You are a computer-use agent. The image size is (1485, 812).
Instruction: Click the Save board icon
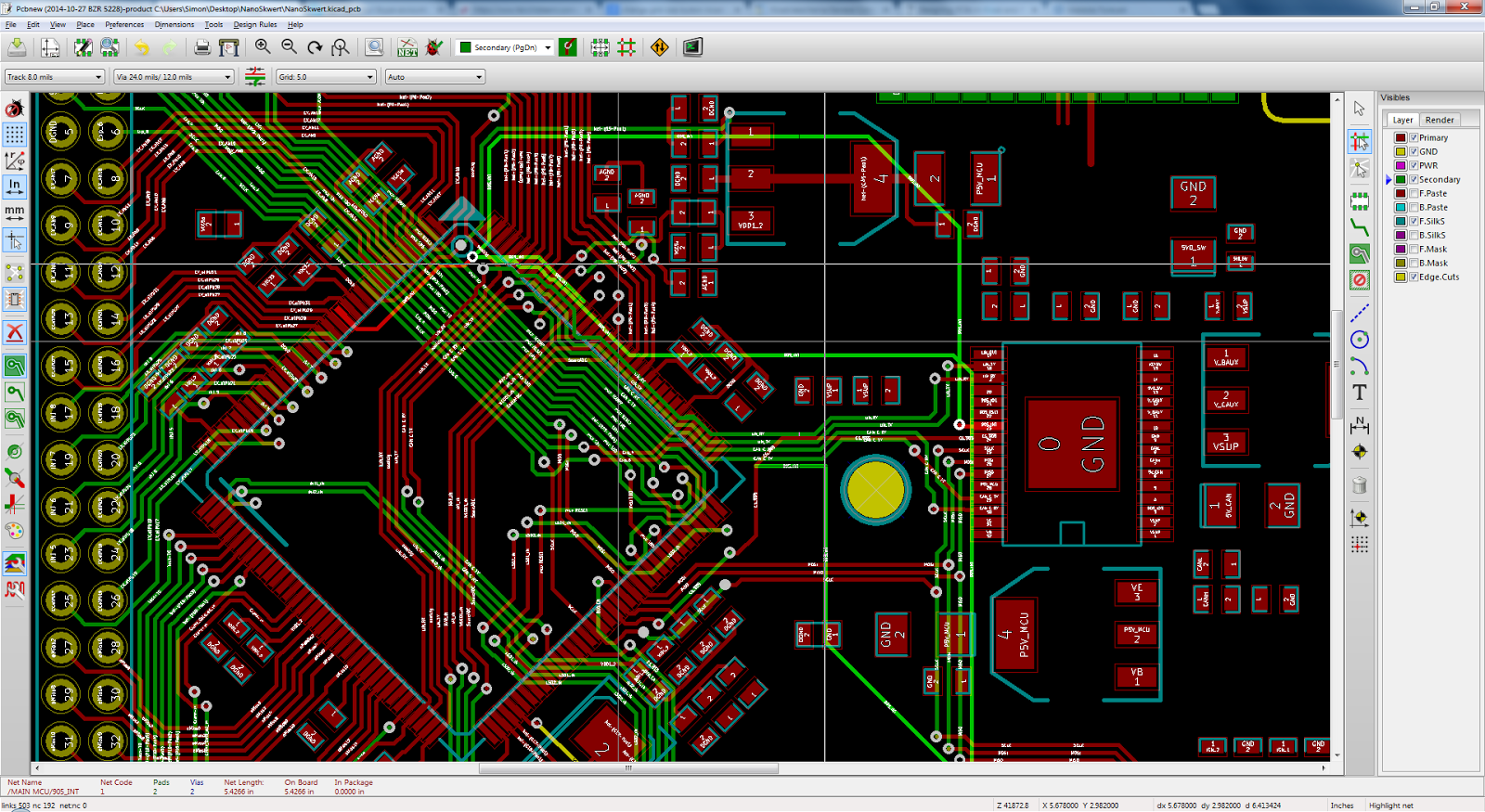click(17, 47)
